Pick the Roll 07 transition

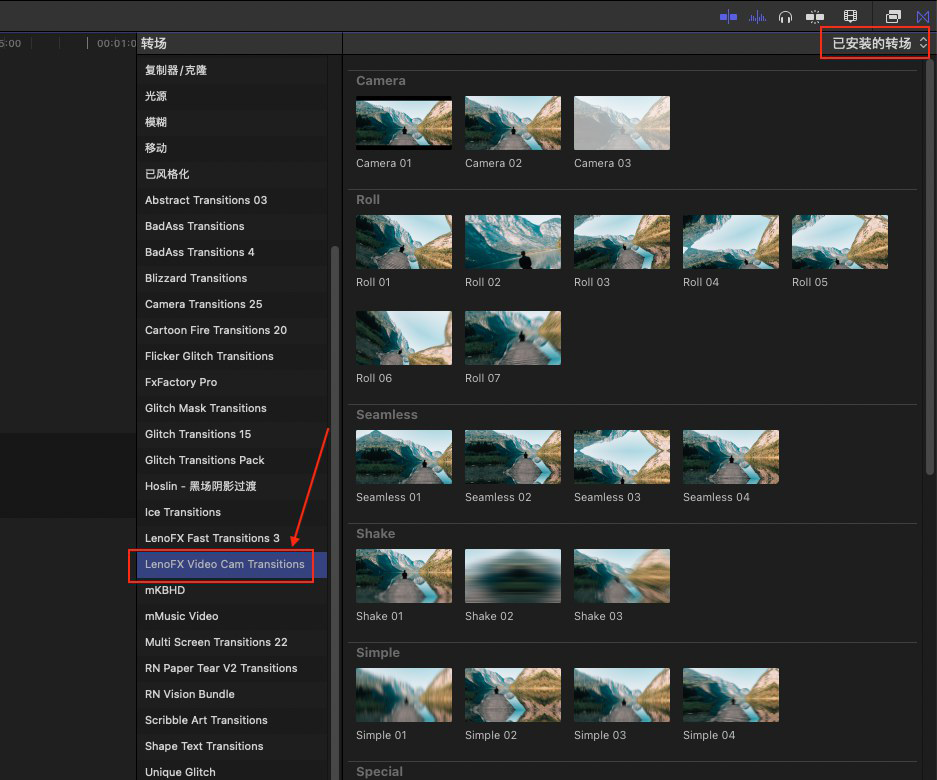[513, 338]
